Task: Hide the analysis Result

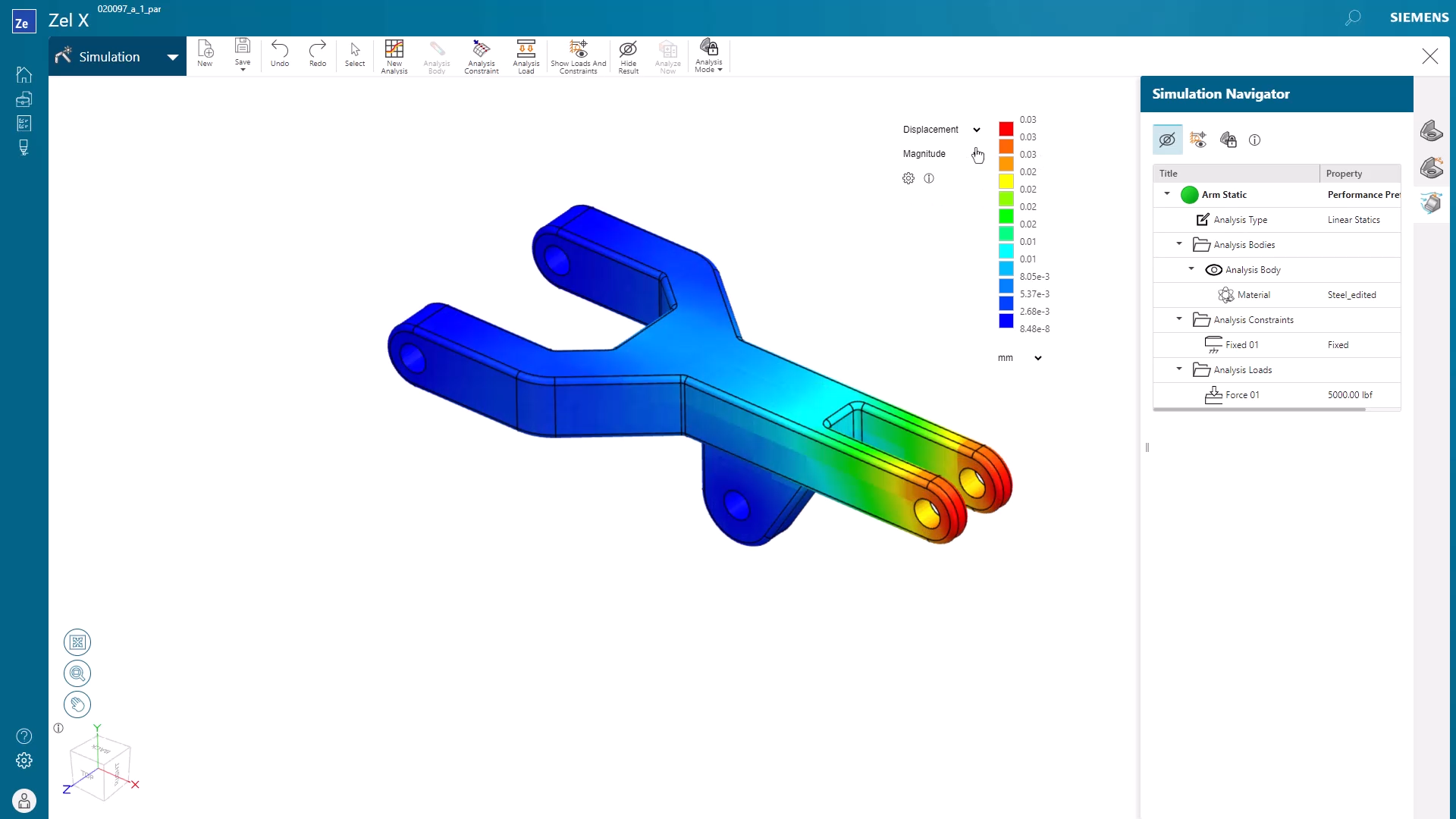Action: [x=628, y=55]
